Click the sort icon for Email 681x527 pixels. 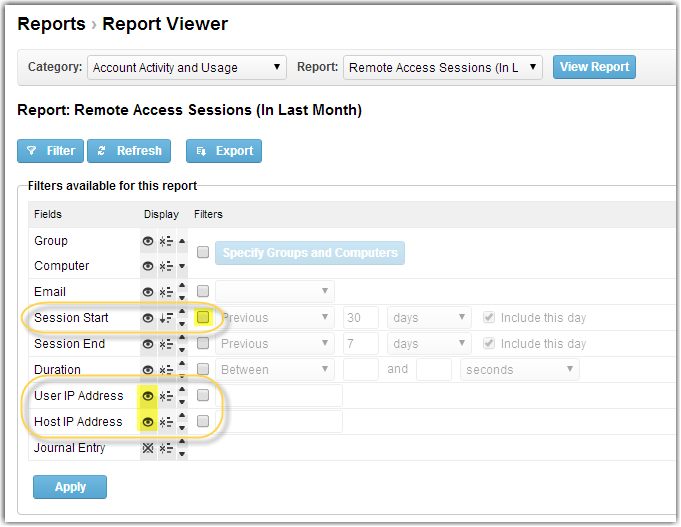click(x=167, y=292)
